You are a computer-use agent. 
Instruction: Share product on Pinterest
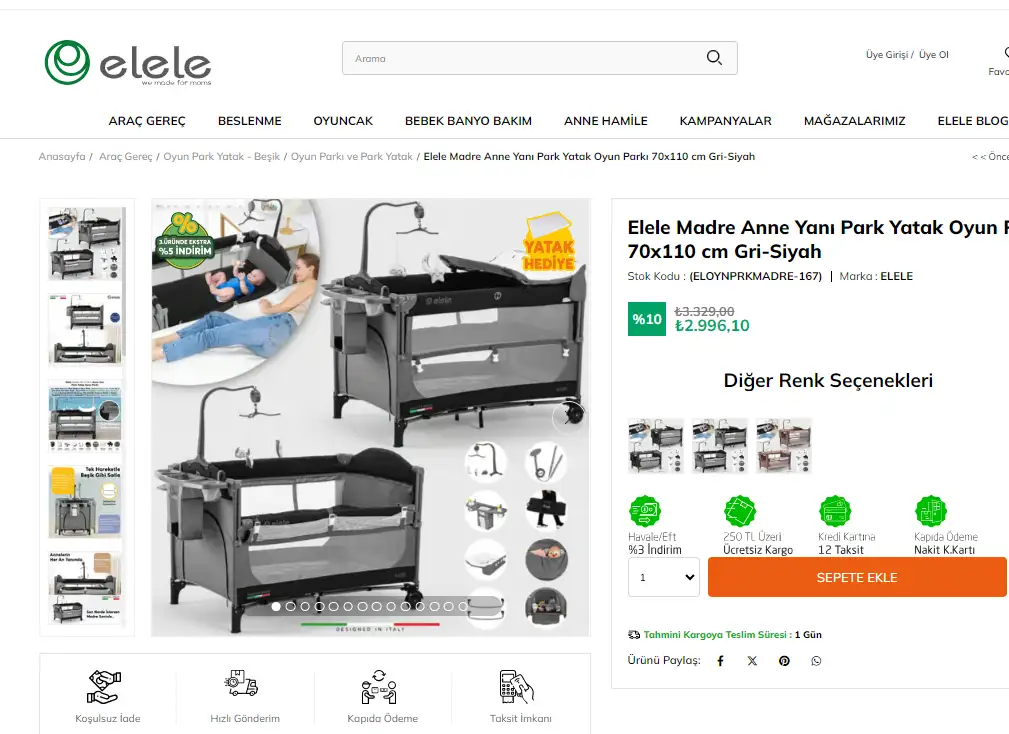784,661
